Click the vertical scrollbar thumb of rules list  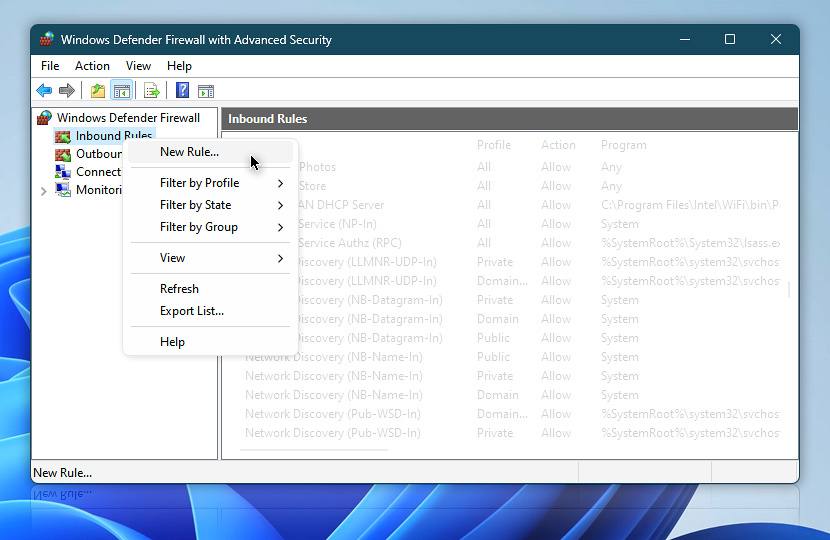789,290
